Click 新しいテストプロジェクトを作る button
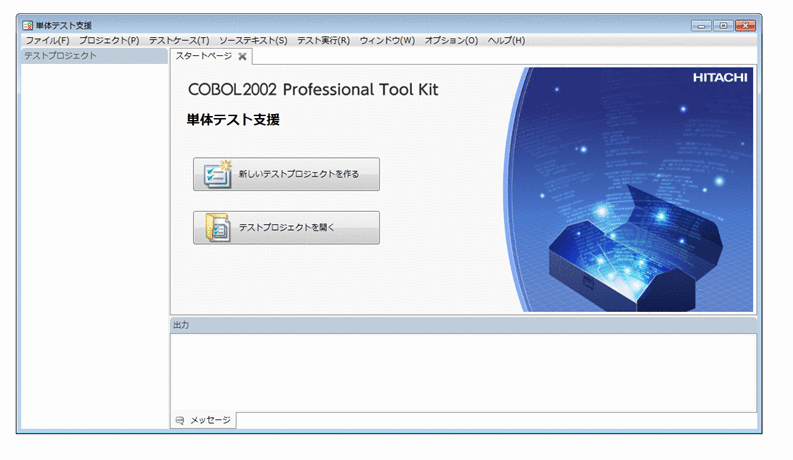 (x=286, y=174)
